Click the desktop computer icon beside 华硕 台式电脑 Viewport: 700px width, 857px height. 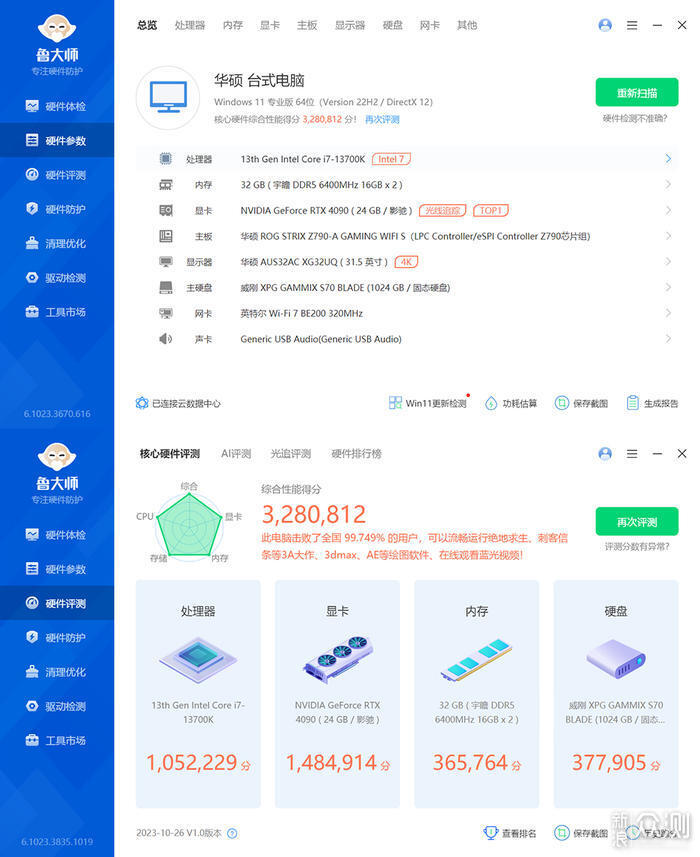click(168, 98)
